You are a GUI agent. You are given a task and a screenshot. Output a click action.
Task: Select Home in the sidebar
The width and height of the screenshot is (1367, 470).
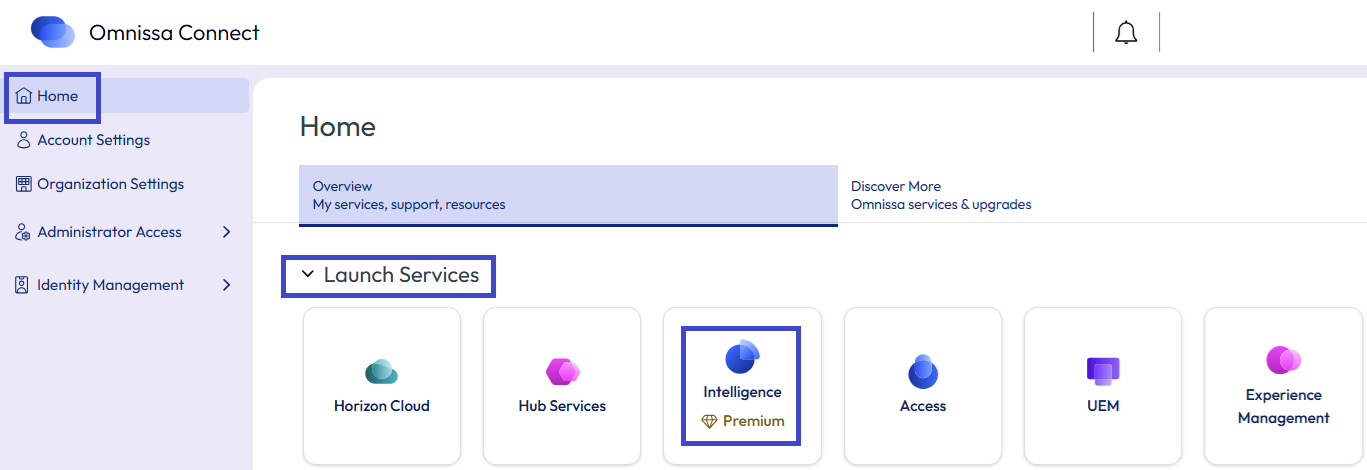pyautogui.click(x=125, y=96)
